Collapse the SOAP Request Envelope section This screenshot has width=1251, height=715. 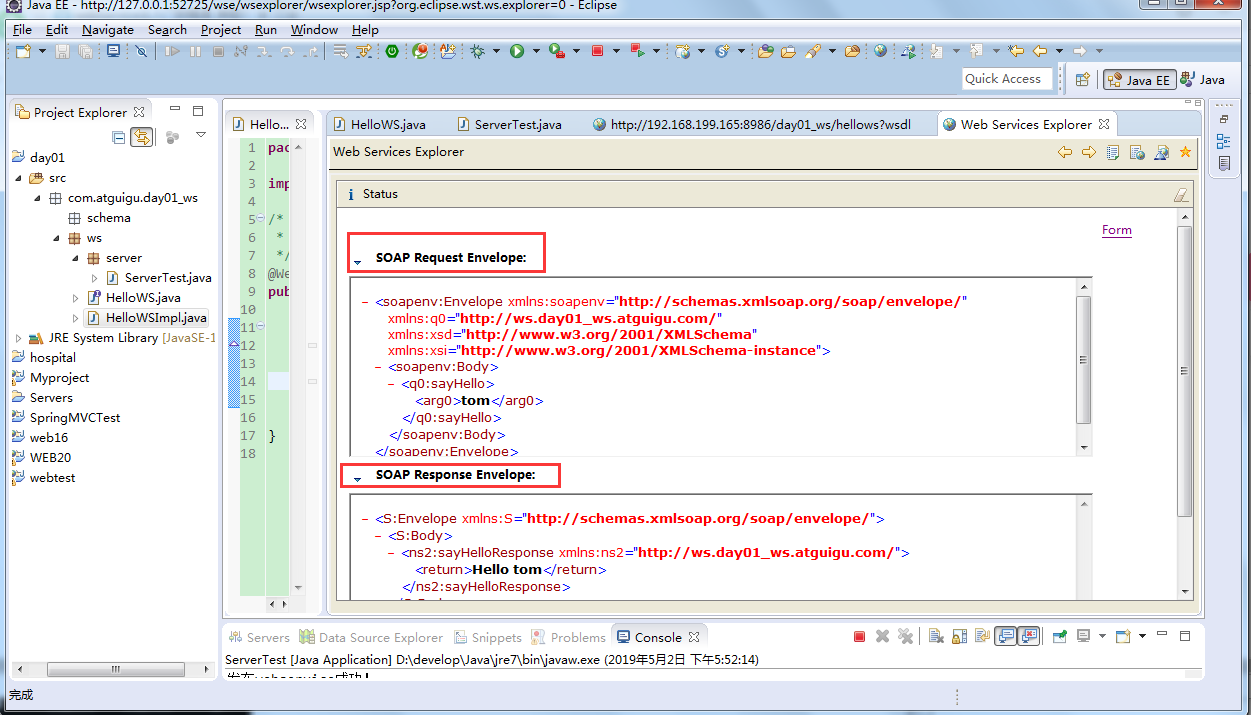pos(357,264)
